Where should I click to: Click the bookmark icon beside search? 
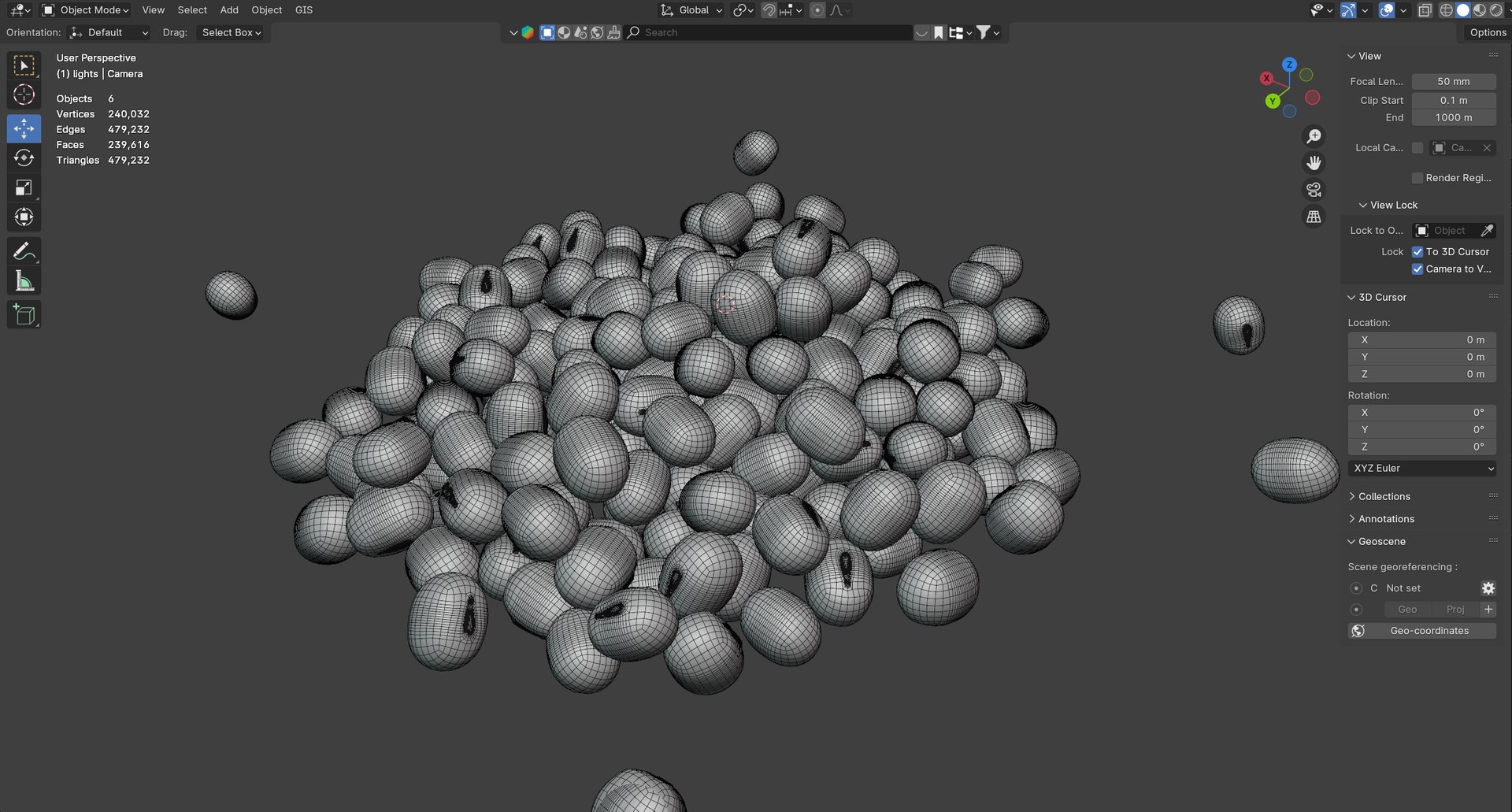click(x=939, y=32)
